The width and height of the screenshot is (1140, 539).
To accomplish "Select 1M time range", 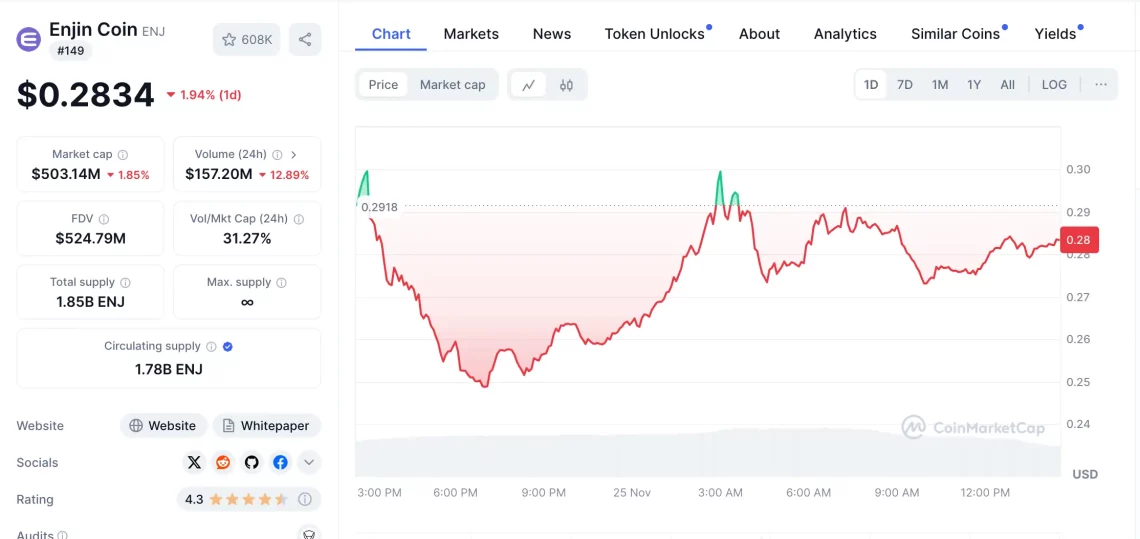I will (940, 84).
